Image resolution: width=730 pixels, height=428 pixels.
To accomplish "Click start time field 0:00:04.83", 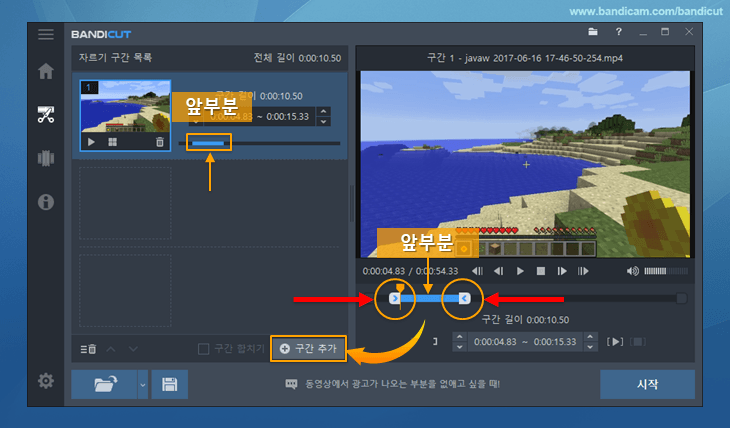I will click(495, 342).
